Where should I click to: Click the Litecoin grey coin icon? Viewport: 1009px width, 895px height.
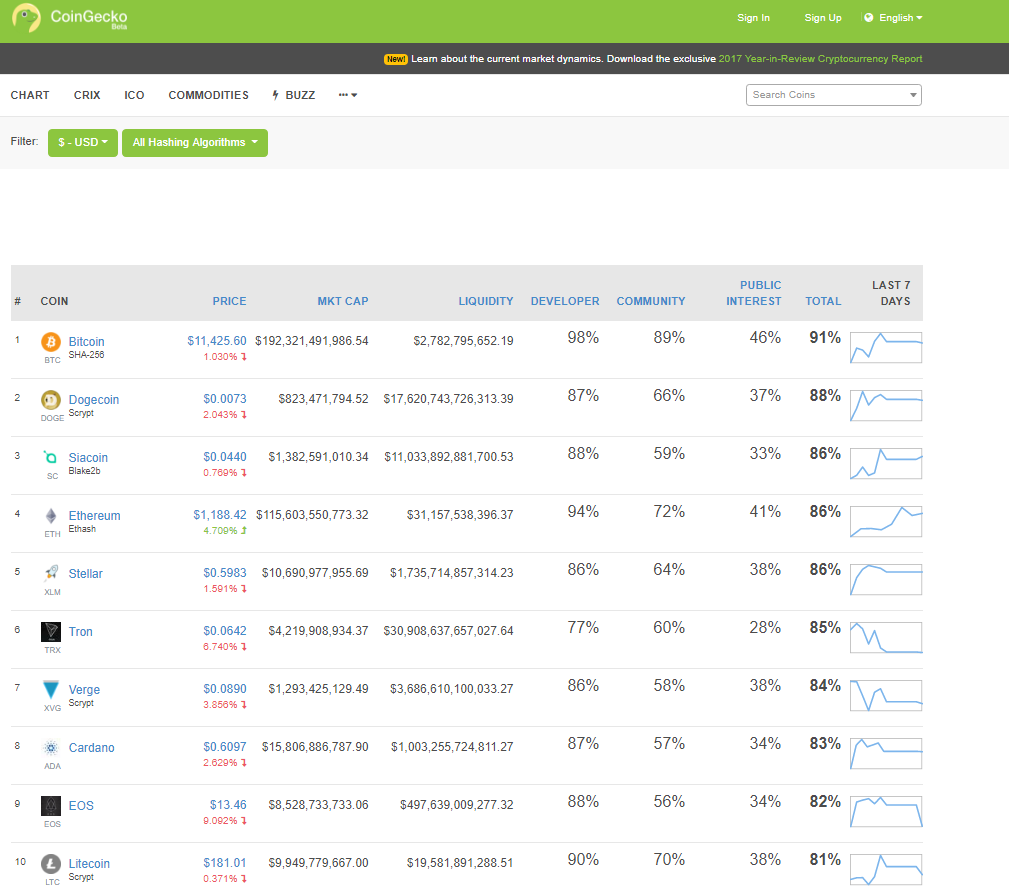51,863
